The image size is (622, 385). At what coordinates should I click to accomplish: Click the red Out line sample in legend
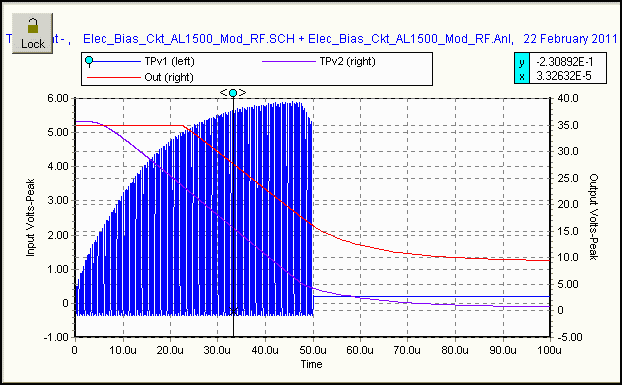[x=113, y=77]
